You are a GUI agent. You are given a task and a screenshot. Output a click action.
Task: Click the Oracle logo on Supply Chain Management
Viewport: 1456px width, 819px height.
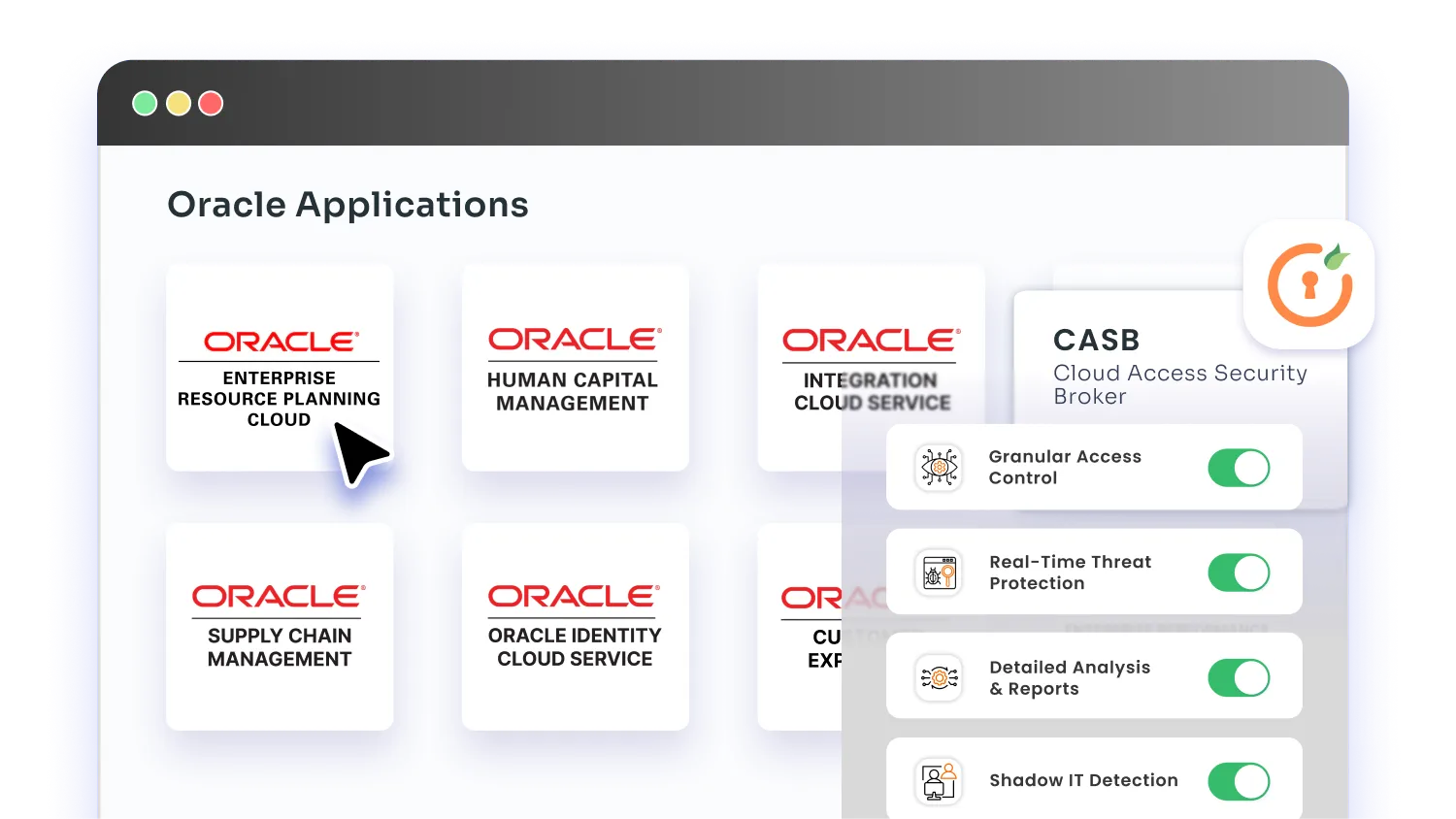click(279, 596)
